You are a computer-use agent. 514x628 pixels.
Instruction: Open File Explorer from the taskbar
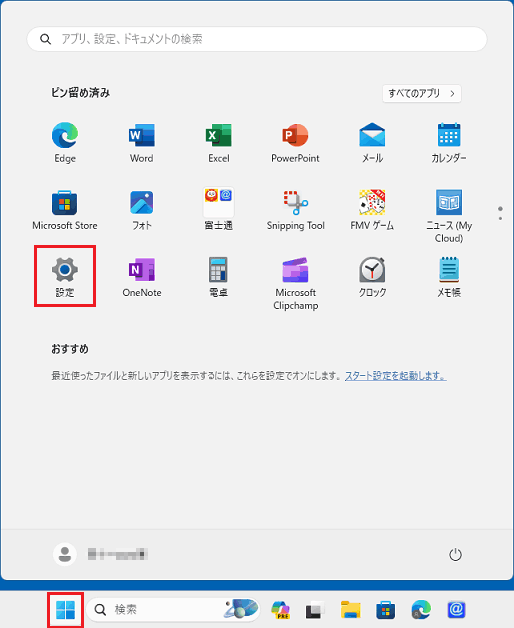[350, 610]
